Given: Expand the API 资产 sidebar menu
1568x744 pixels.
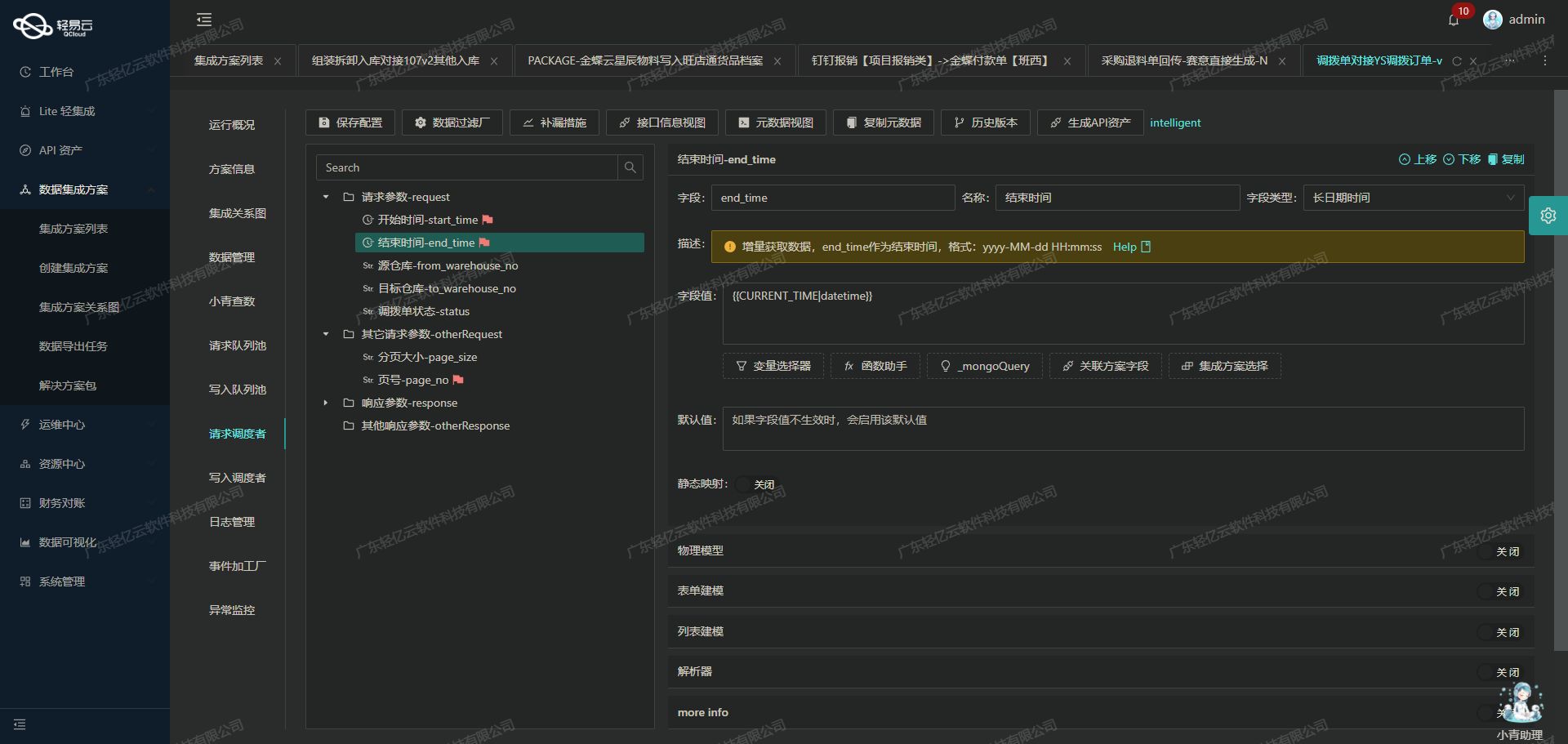Looking at the screenshot, I should tap(85, 150).
